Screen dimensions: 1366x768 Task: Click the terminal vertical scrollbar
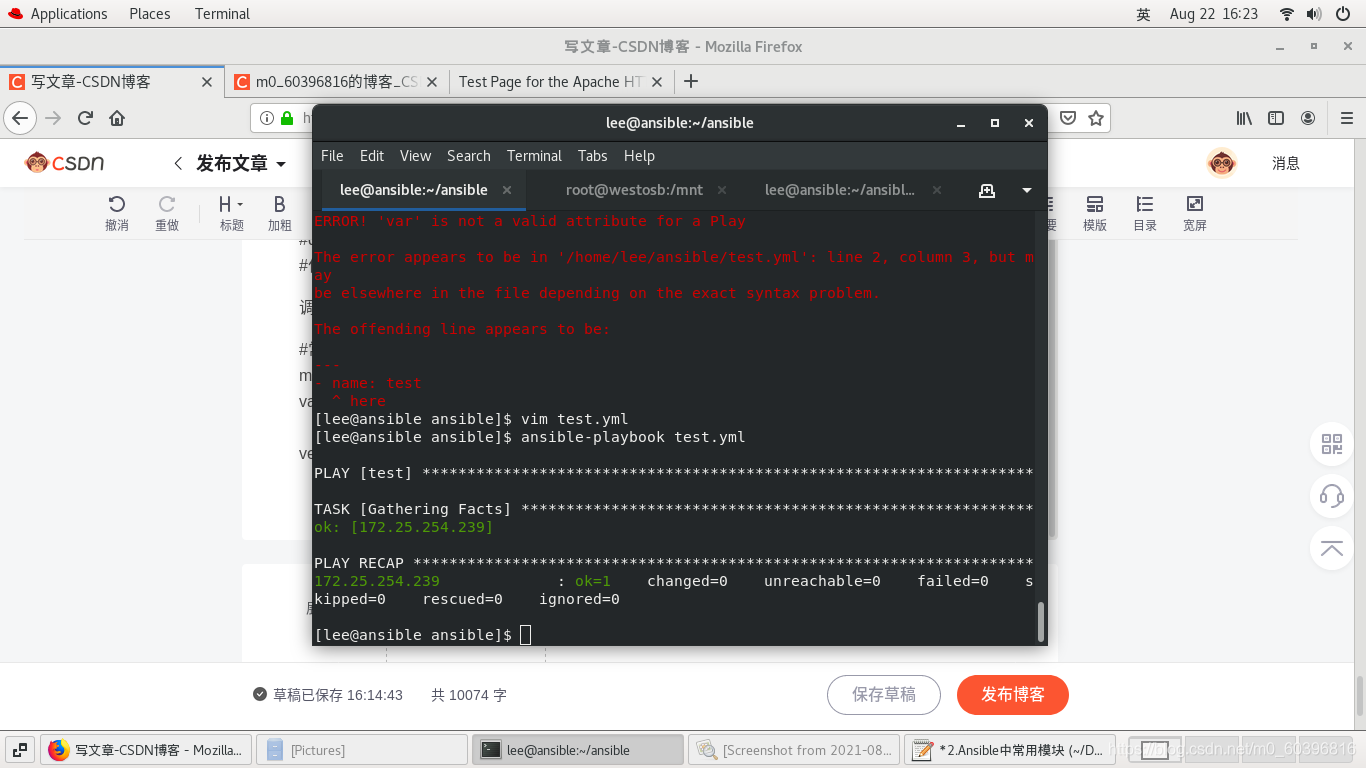1041,621
